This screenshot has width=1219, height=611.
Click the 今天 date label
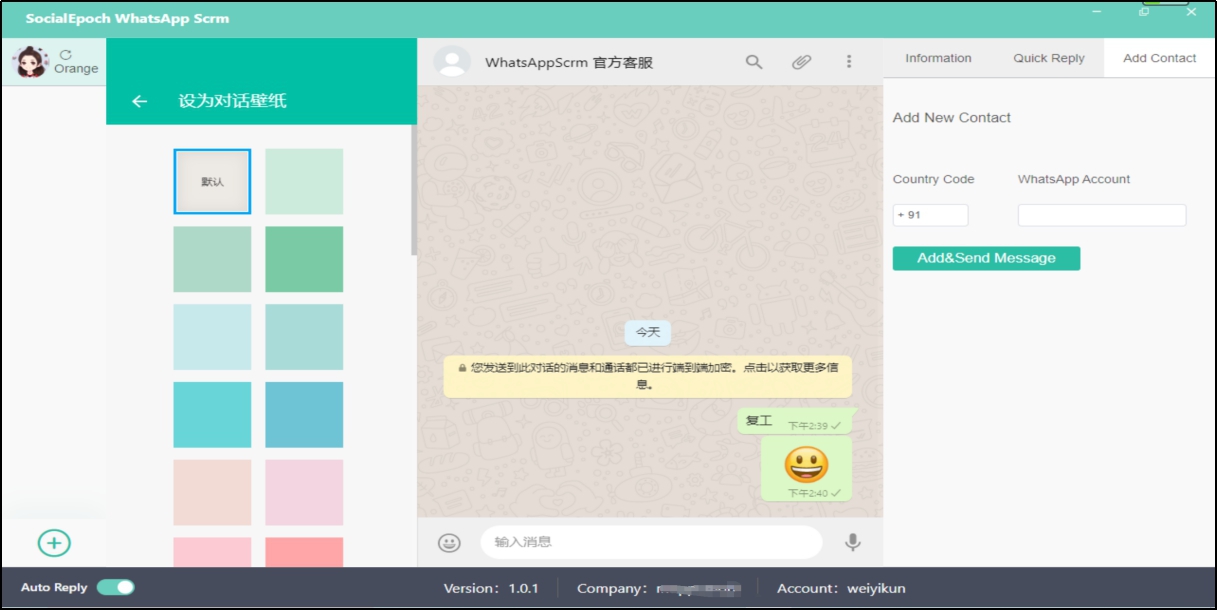(648, 333)
